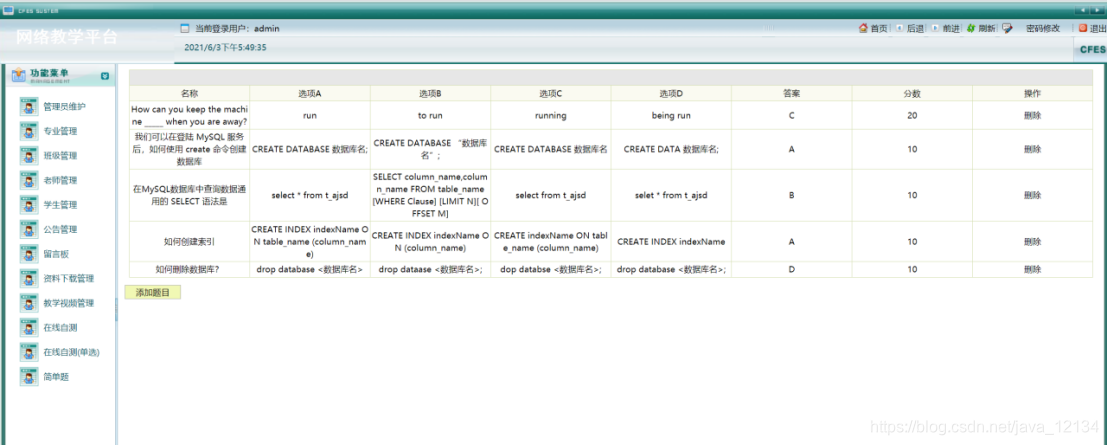Click the 管理员维护 sidebar icon
The height and width of the screenshot is (445, 1108).
coord(29,107)
